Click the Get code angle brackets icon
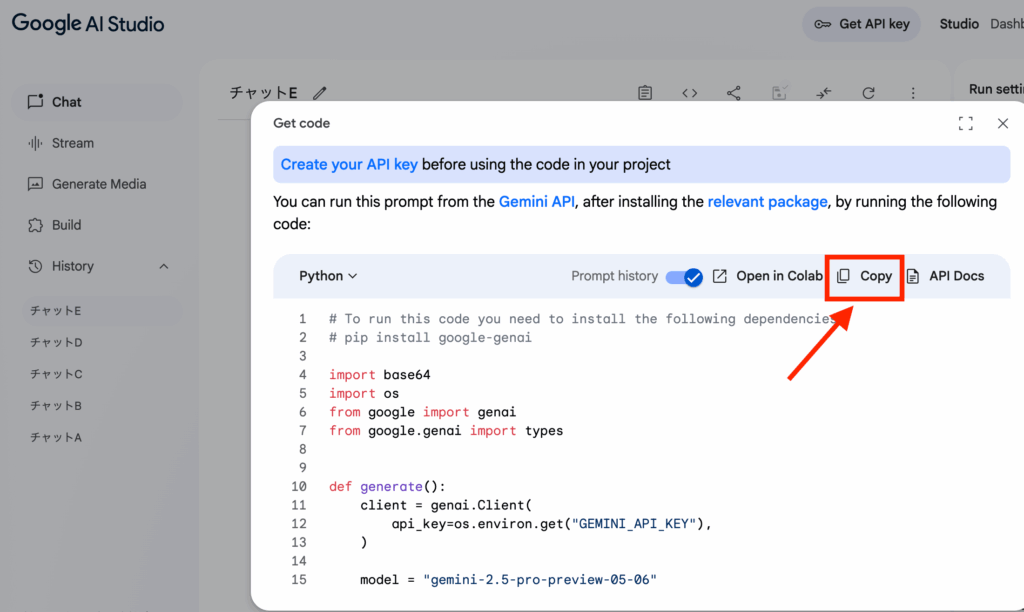The image size is (1024, 612). pos(690,93)
